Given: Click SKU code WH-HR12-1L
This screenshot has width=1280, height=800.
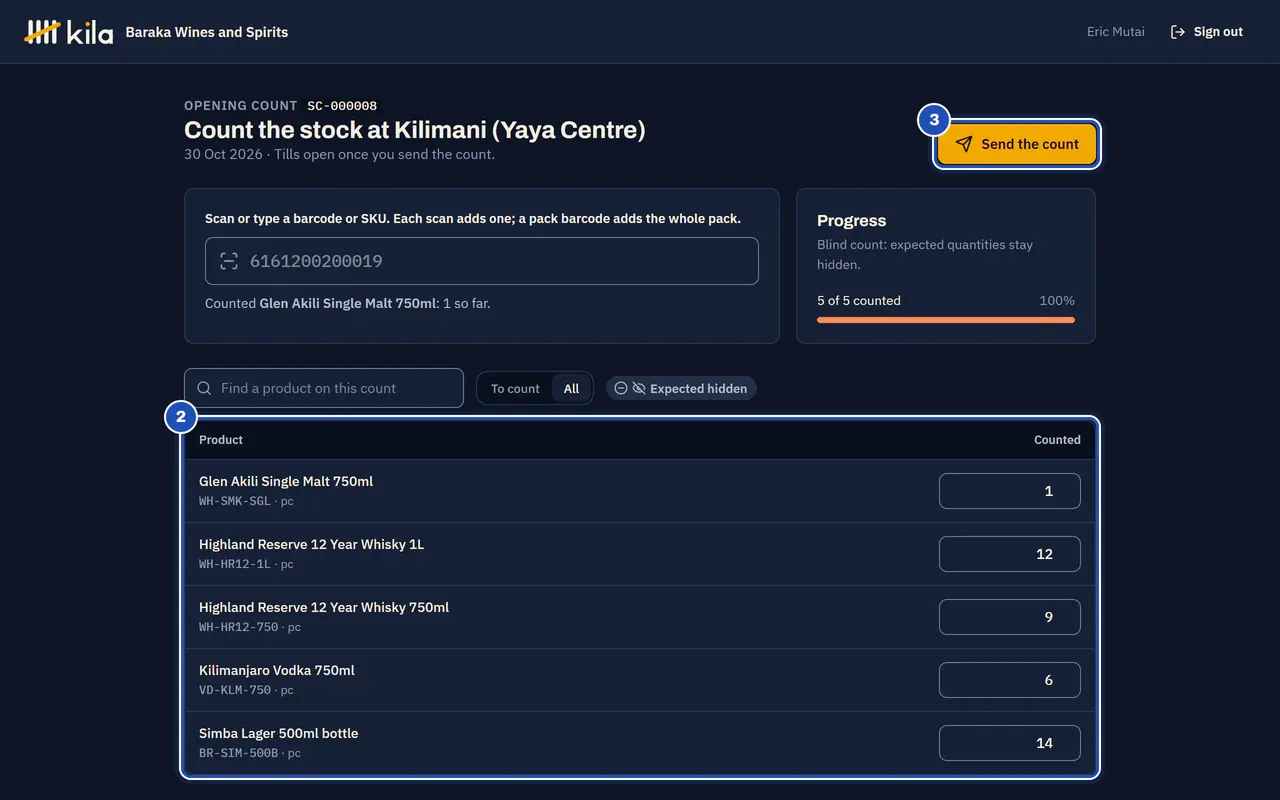Looking at the screenshot, I should coord(235,564).
